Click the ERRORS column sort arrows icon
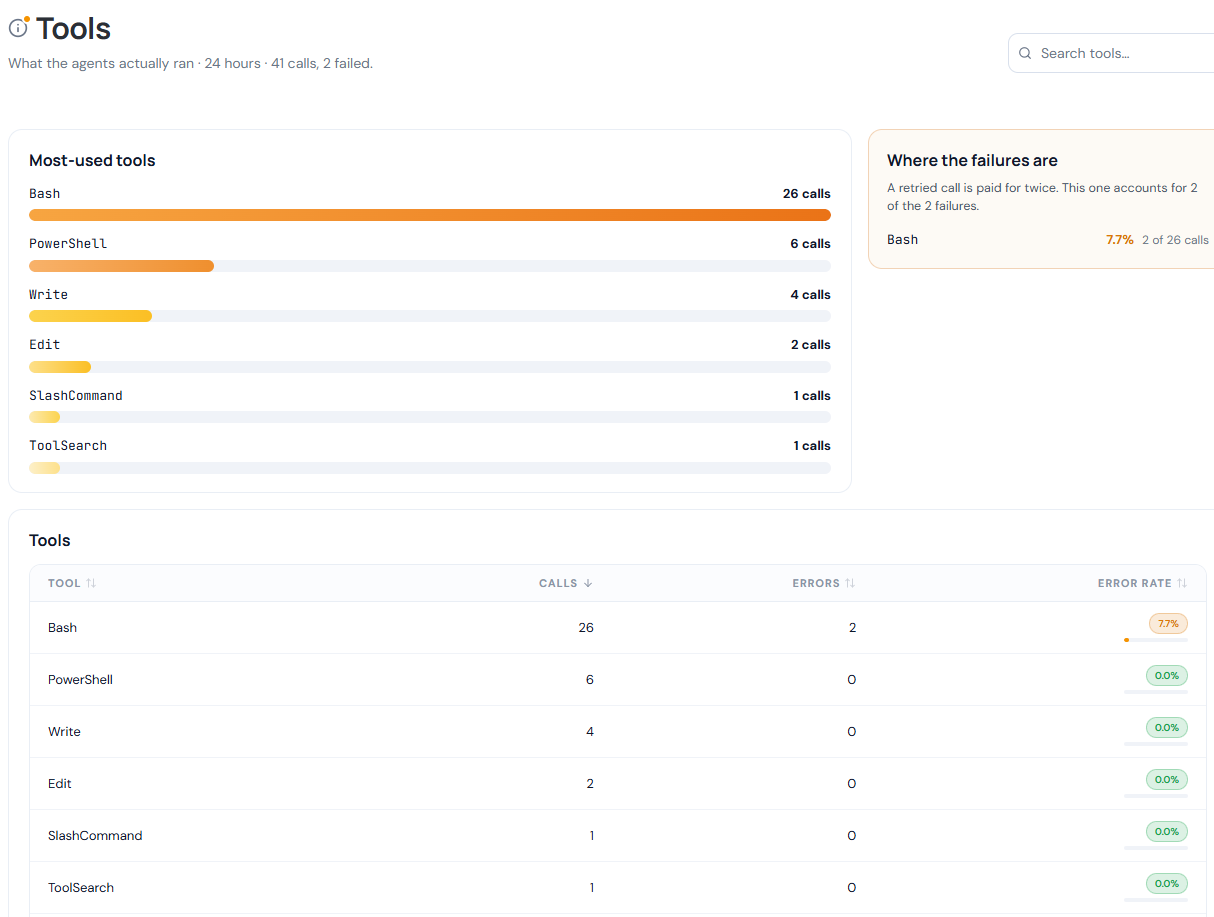This screenshot has height=917, width=1214. [850, 583]
